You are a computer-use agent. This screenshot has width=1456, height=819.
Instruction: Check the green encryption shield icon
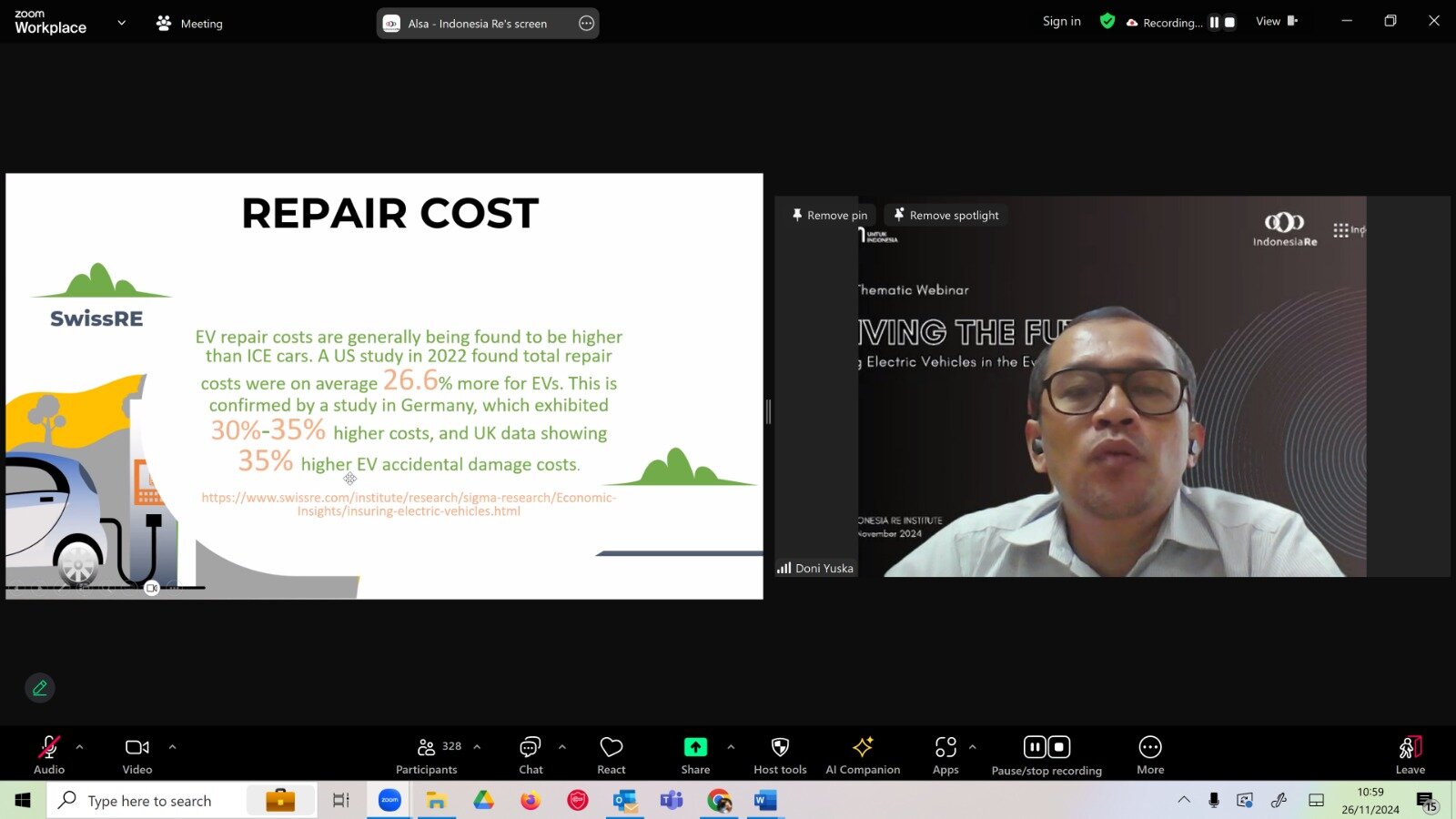click(1107, 21)
